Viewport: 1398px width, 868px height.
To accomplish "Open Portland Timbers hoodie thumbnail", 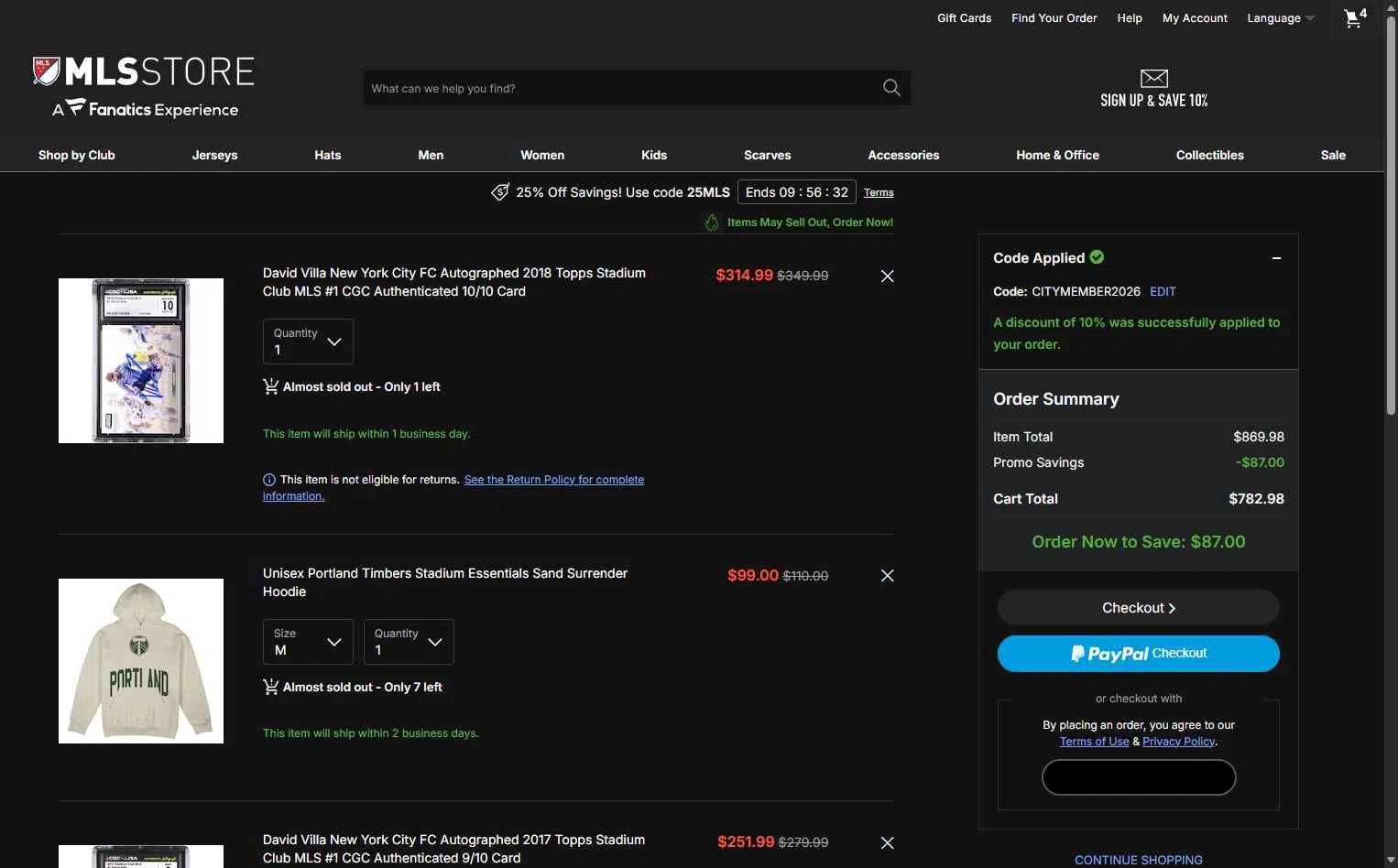I will click(141, 661).
